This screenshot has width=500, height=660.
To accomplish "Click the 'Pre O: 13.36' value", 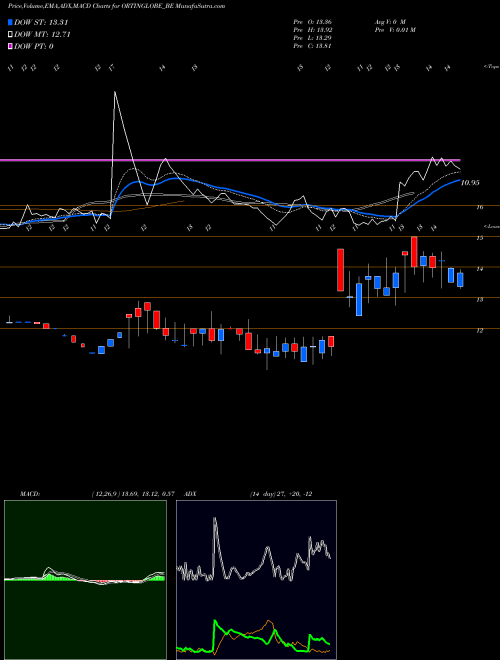I will click(313, 21).
